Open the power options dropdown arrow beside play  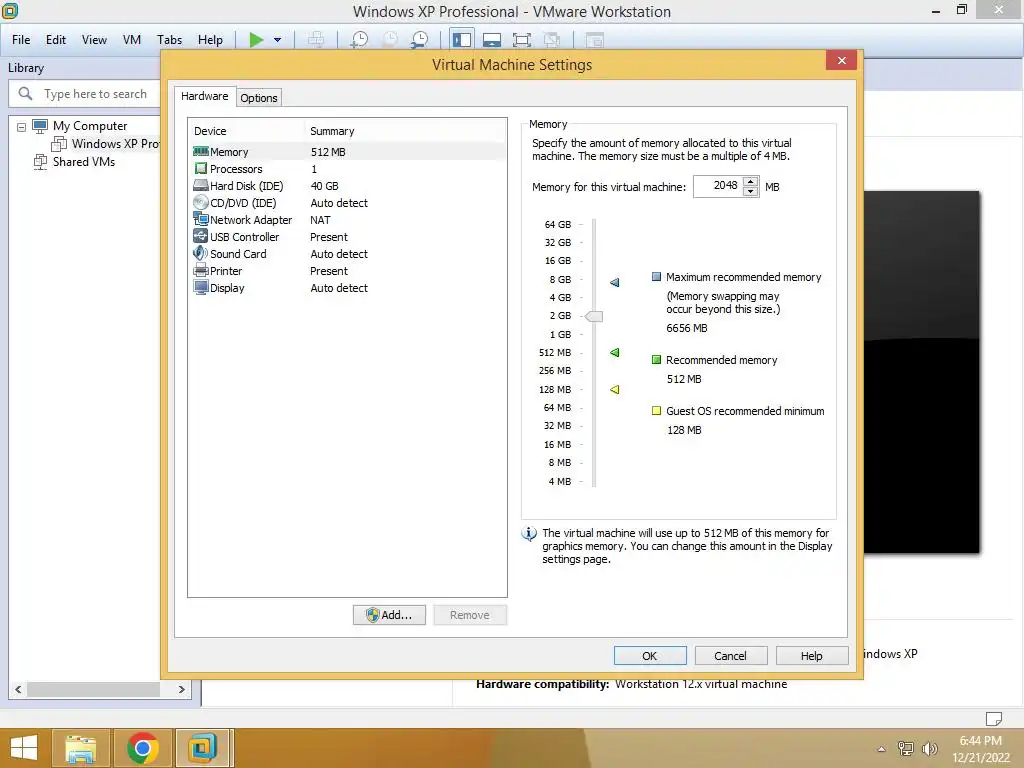(278, 40)
